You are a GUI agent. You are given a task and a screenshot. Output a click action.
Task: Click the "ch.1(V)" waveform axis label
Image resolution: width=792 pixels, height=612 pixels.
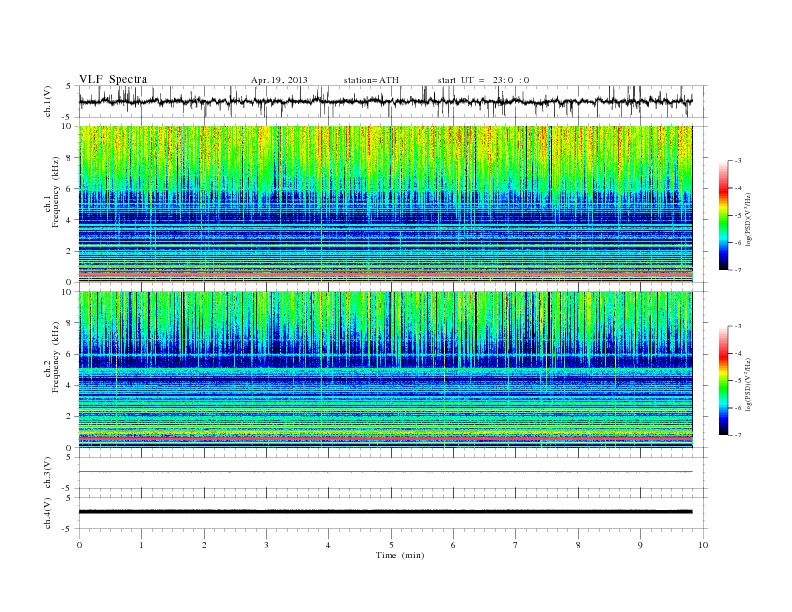click(47, 101)
